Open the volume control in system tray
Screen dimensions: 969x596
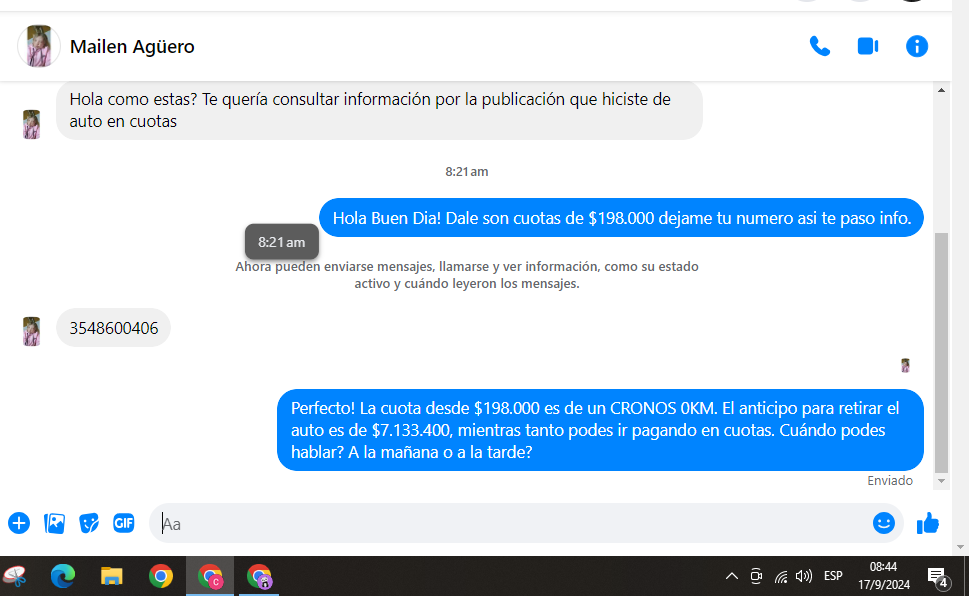pyautogui.click(x=804, y=576)
